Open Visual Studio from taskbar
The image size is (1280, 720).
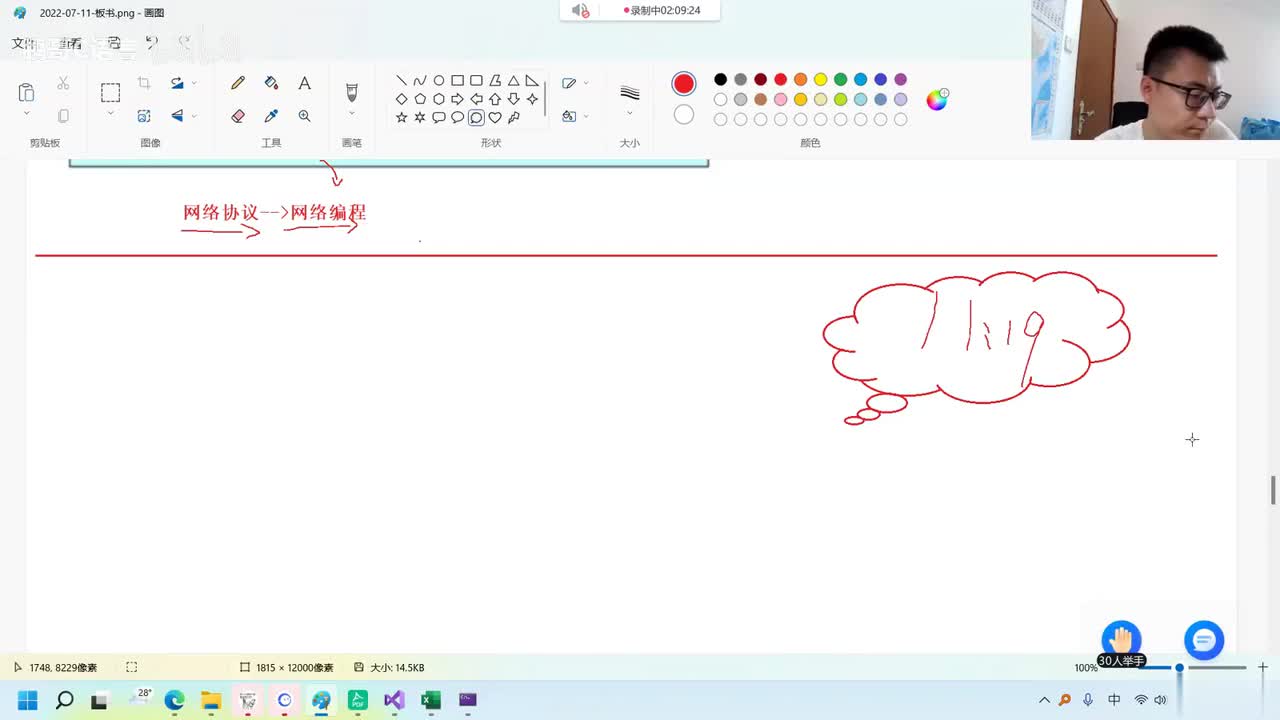394,700
